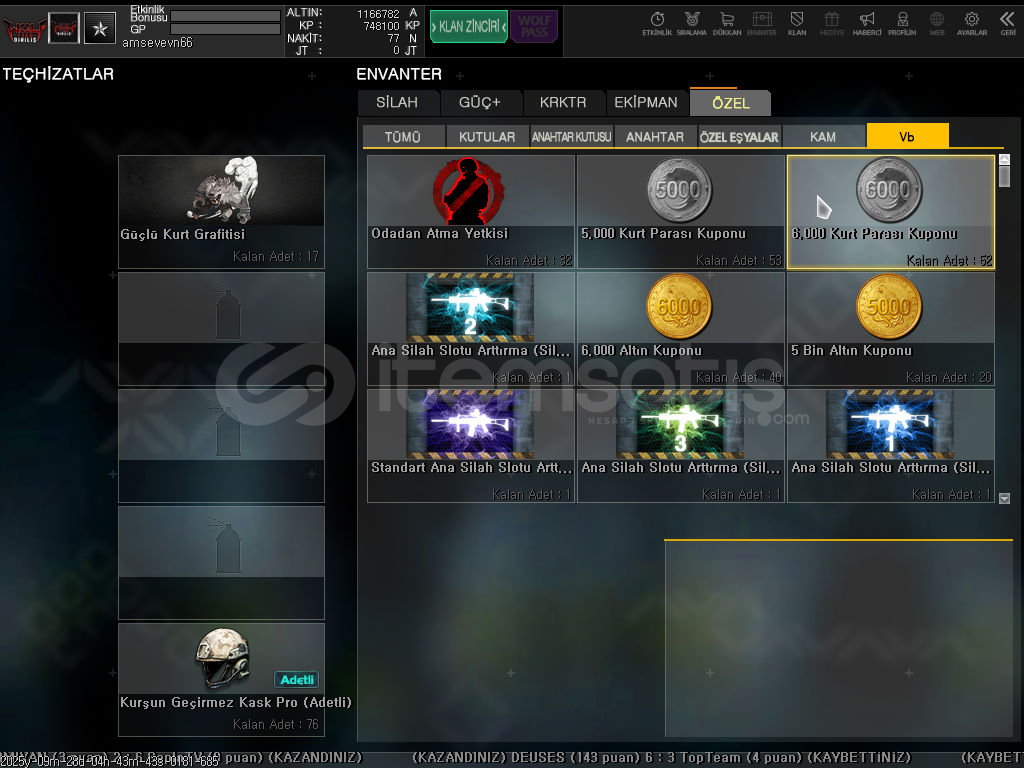Click Kalan Adet : 40 text
This screenshot has height=768, width=1024.
(739, 377)
